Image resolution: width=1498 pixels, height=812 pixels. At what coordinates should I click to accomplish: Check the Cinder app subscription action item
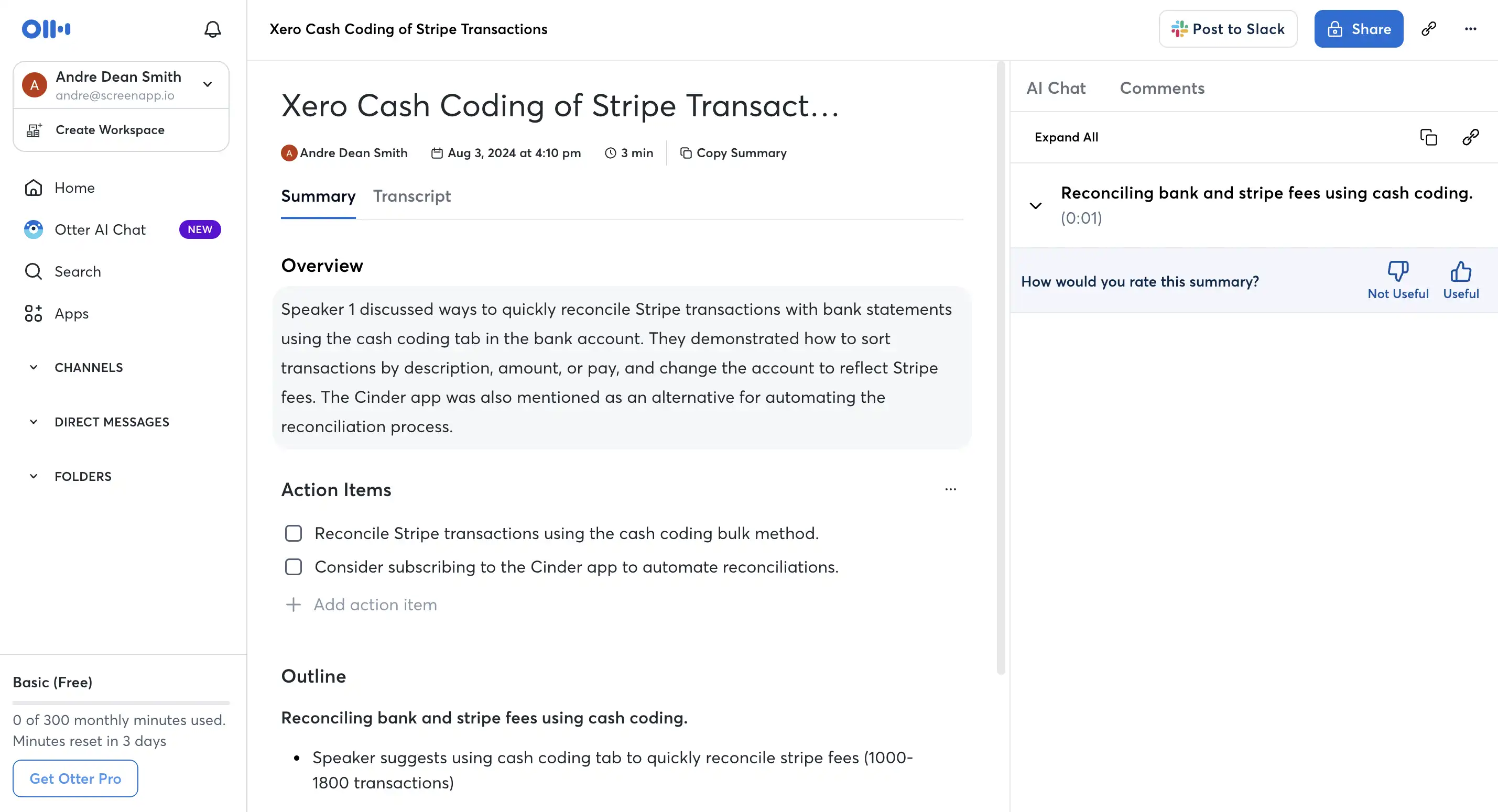(294, 567)
